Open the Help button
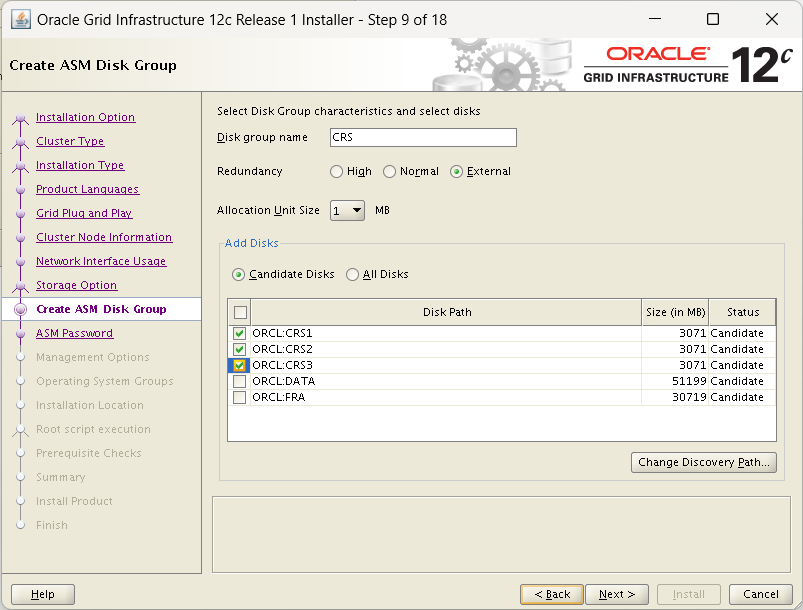The image size is (803, 610). (43, 595)
